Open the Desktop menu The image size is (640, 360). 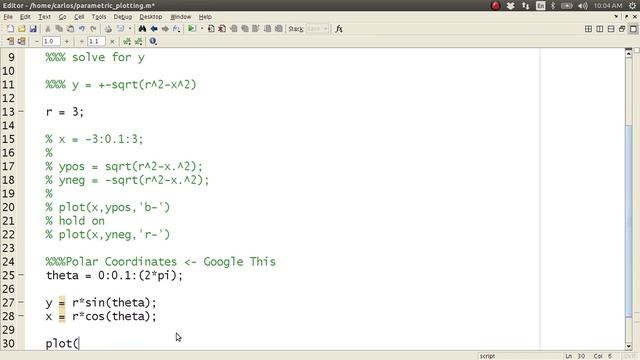click(151, 17)
